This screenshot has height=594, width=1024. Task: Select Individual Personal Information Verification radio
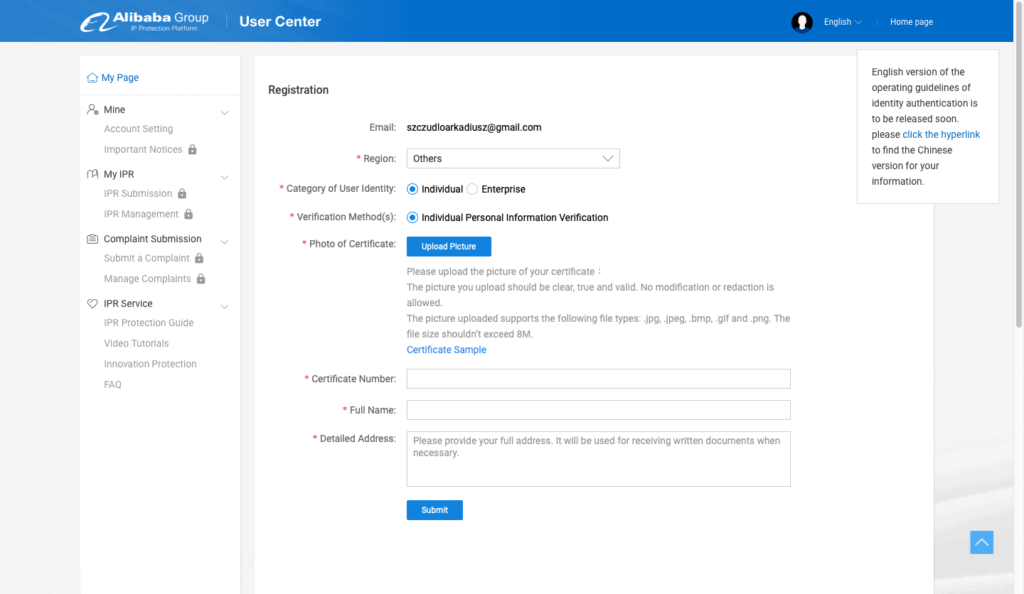coord(413,218)
